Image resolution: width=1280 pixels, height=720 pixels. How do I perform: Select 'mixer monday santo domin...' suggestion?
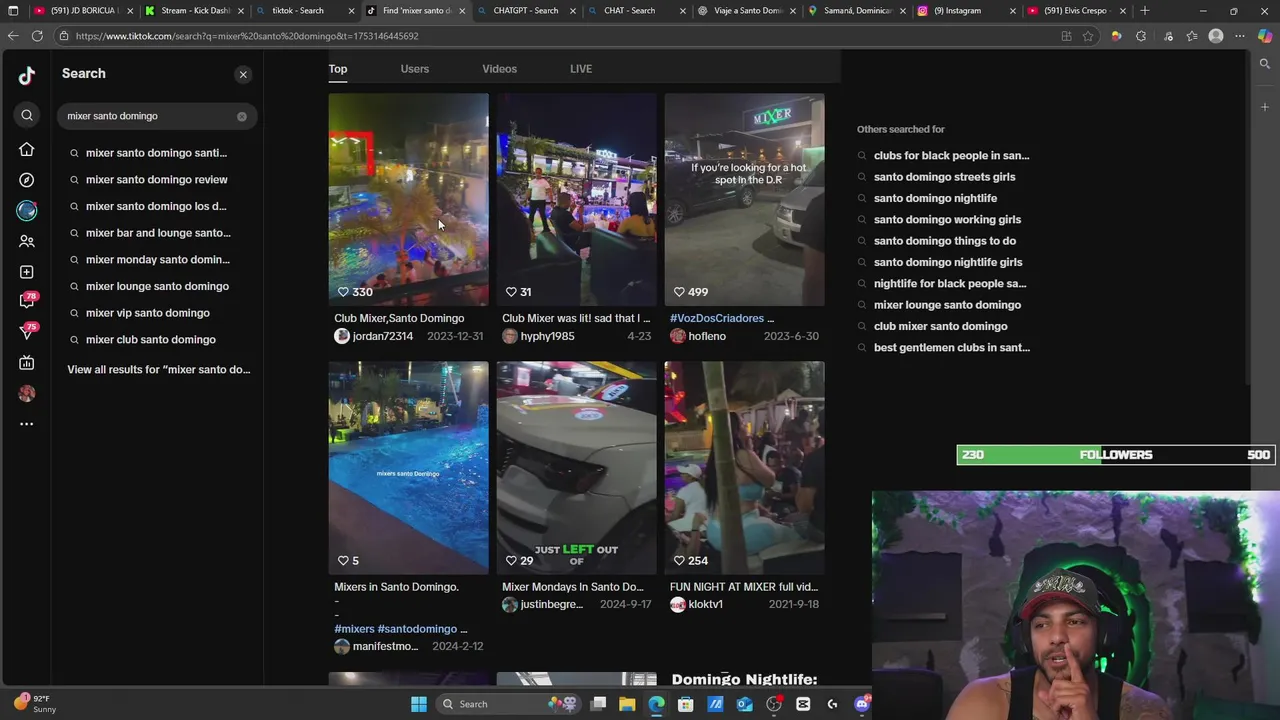[x=158, y=260]
